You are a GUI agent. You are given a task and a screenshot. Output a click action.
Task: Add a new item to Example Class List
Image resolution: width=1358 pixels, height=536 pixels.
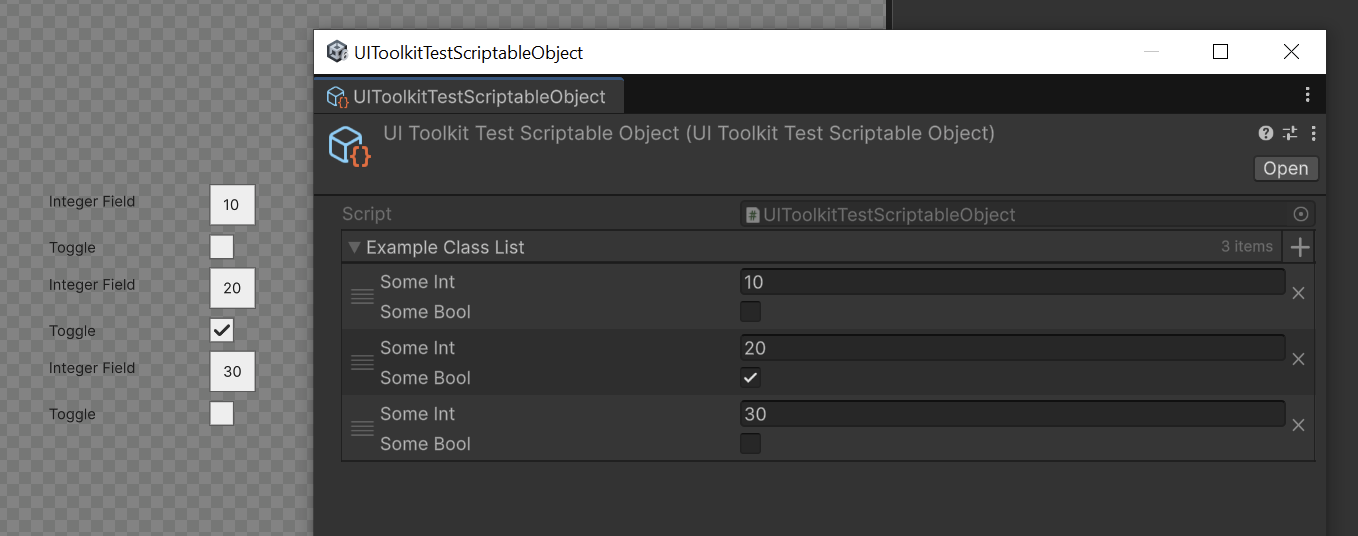coord(1300,247)
